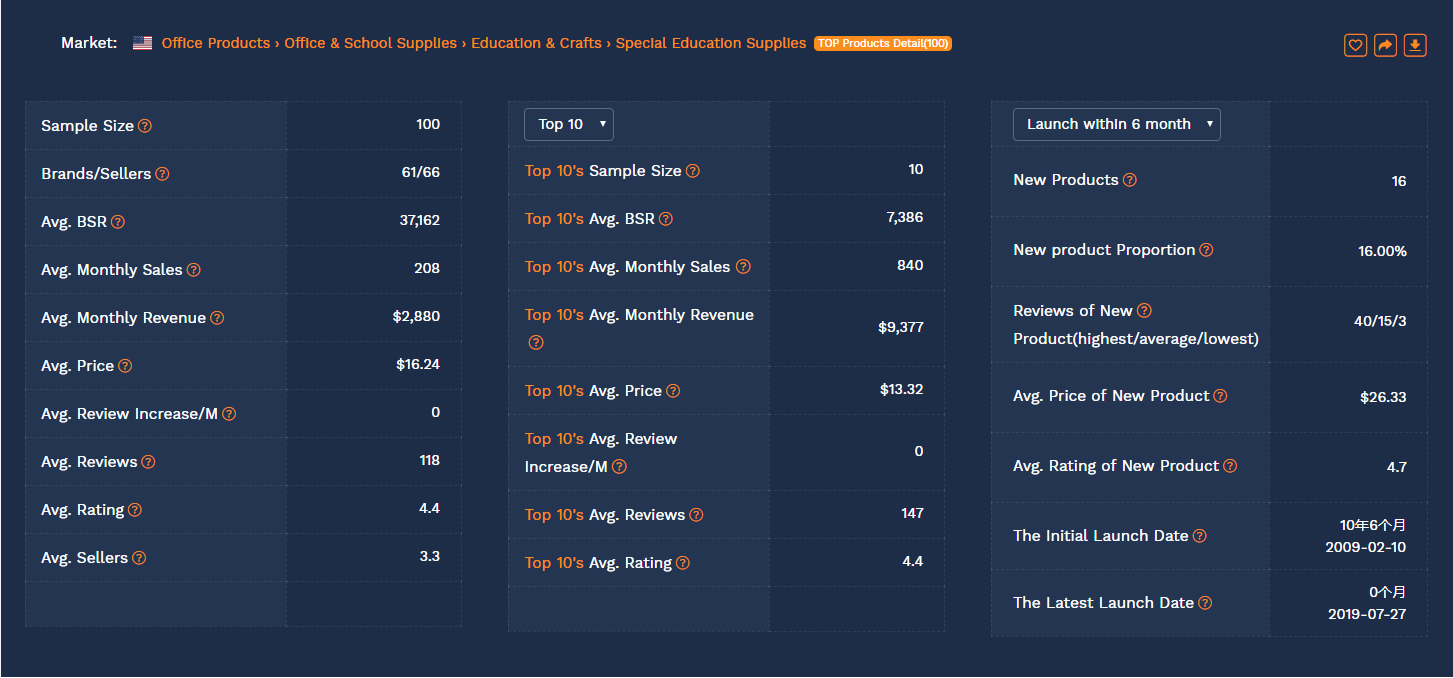Open the Office Products breadcrumb link
Viewport: 1453px width, 678px height.
pos(215,43)
